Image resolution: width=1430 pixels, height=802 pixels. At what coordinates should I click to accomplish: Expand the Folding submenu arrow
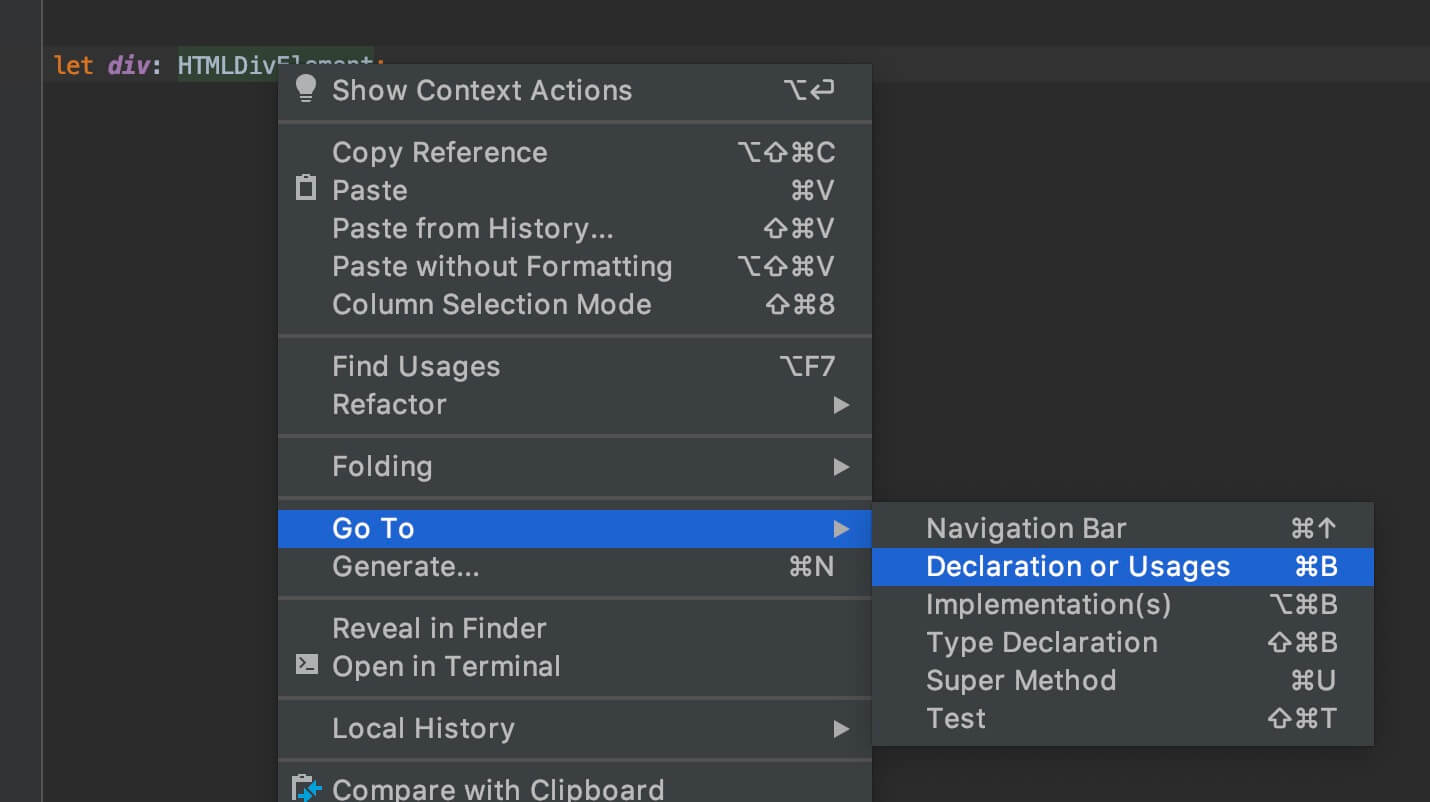click(841, 467)
